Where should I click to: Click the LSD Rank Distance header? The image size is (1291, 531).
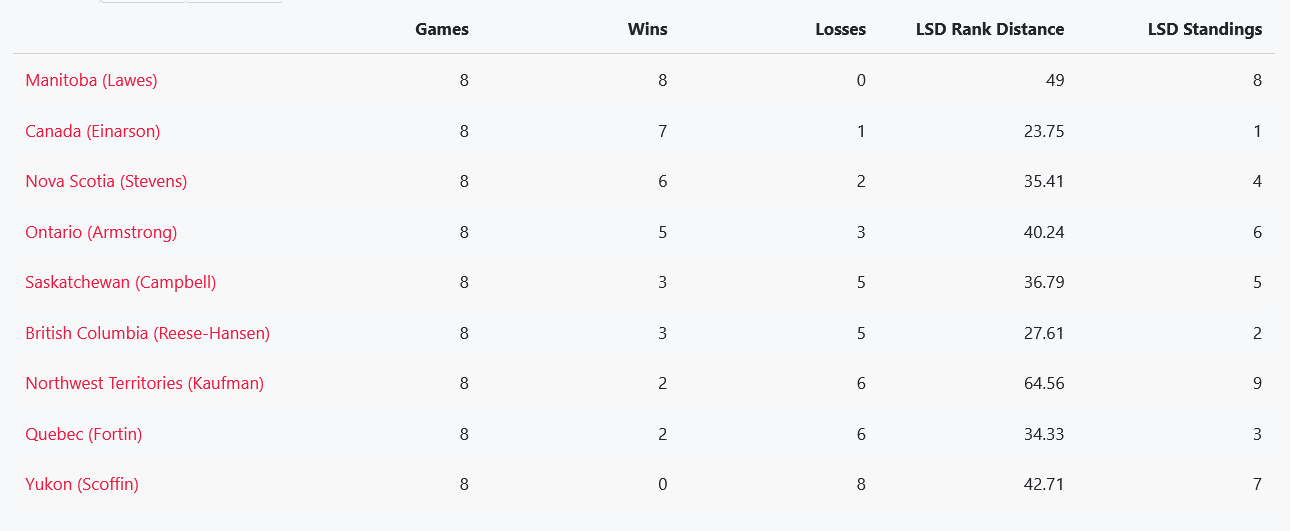(989, 29)
